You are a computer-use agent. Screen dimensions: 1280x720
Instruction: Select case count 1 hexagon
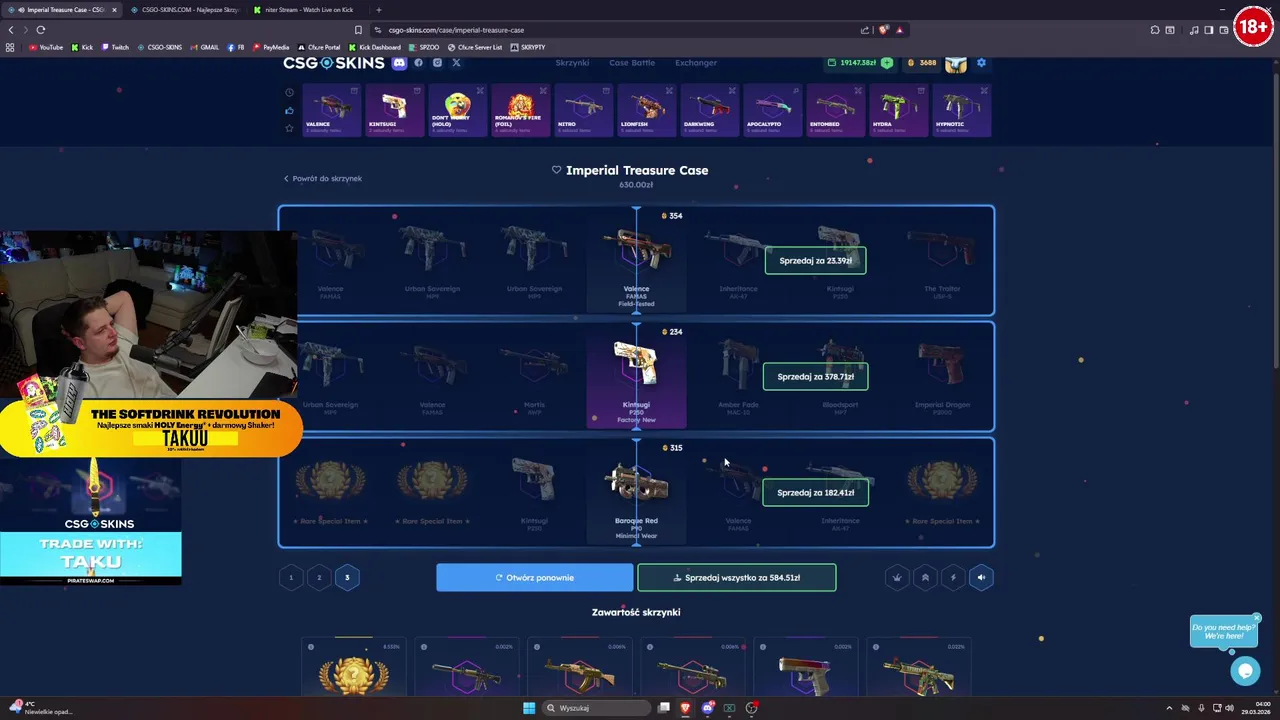coord(291,577)
